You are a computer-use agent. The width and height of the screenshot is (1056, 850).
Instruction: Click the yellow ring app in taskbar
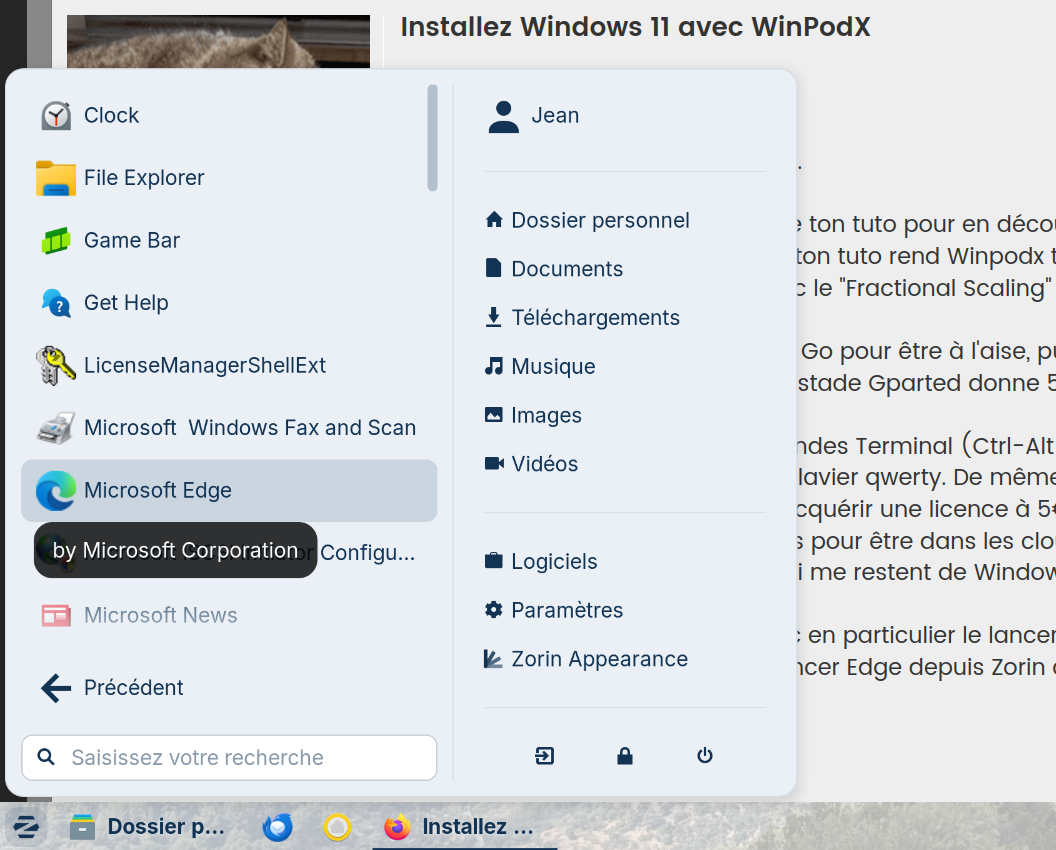coord(337,827)
